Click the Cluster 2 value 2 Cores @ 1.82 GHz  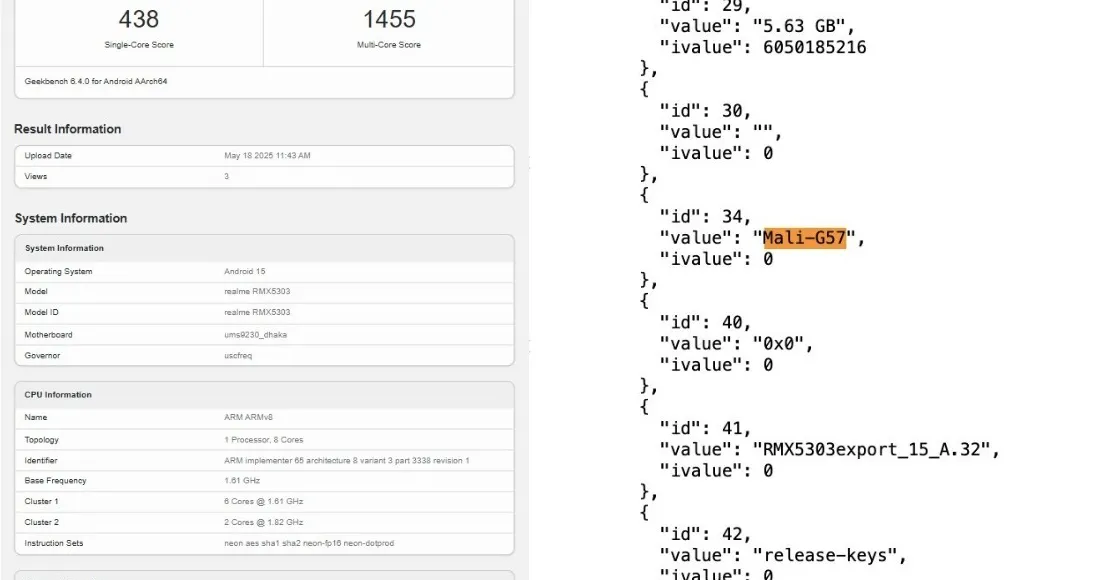pos(264,523)
